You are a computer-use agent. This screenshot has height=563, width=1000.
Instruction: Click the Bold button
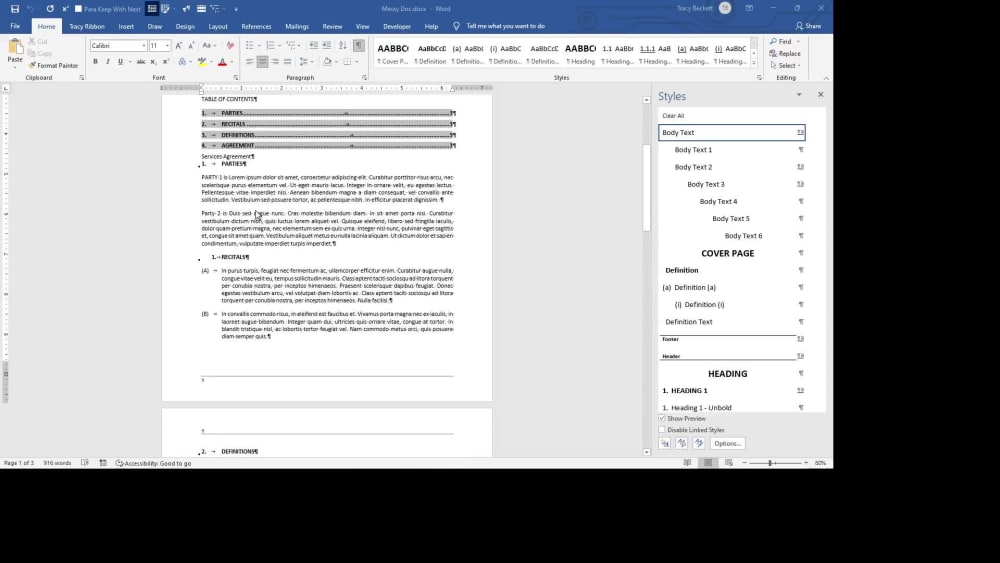coord(95,62)
